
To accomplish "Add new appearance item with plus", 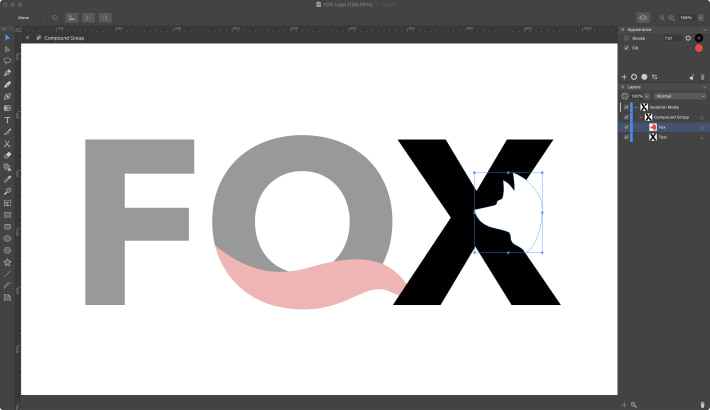I will 624,77.
